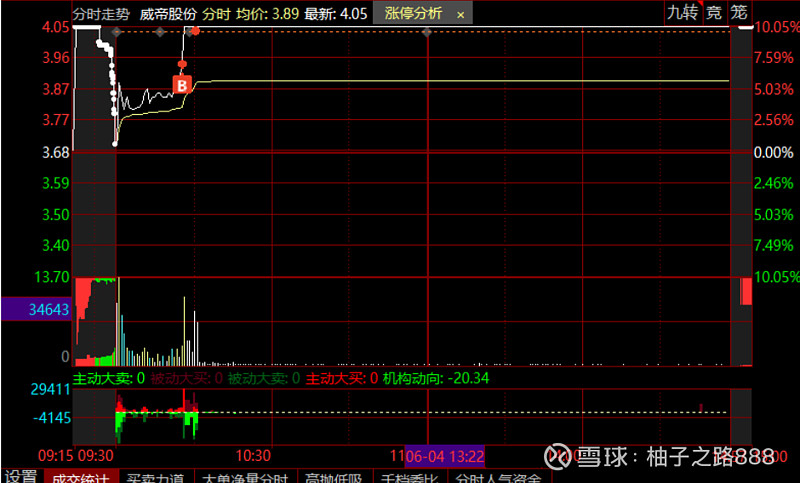Click the purple 06-04 13:22 time cursor label
800x483 pixels.
click(444, 456)
